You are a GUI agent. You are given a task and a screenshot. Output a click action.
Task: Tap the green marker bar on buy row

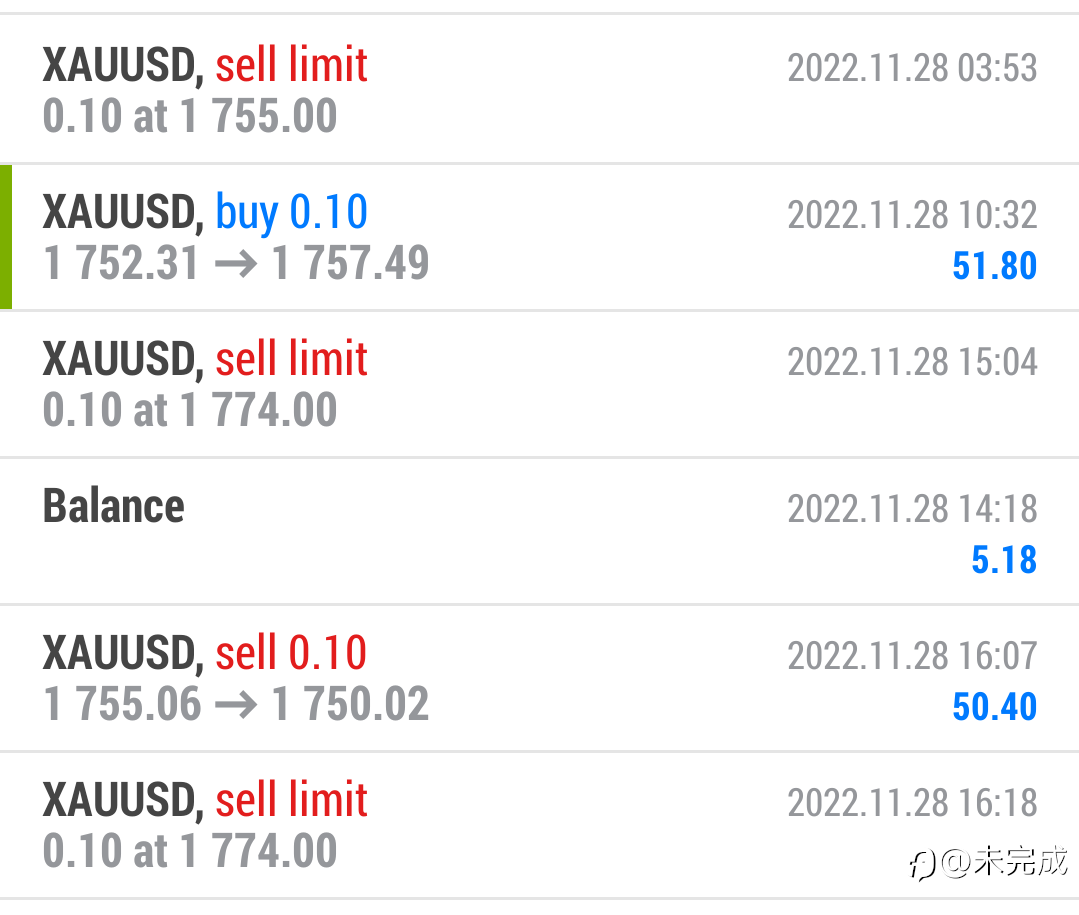6,237
